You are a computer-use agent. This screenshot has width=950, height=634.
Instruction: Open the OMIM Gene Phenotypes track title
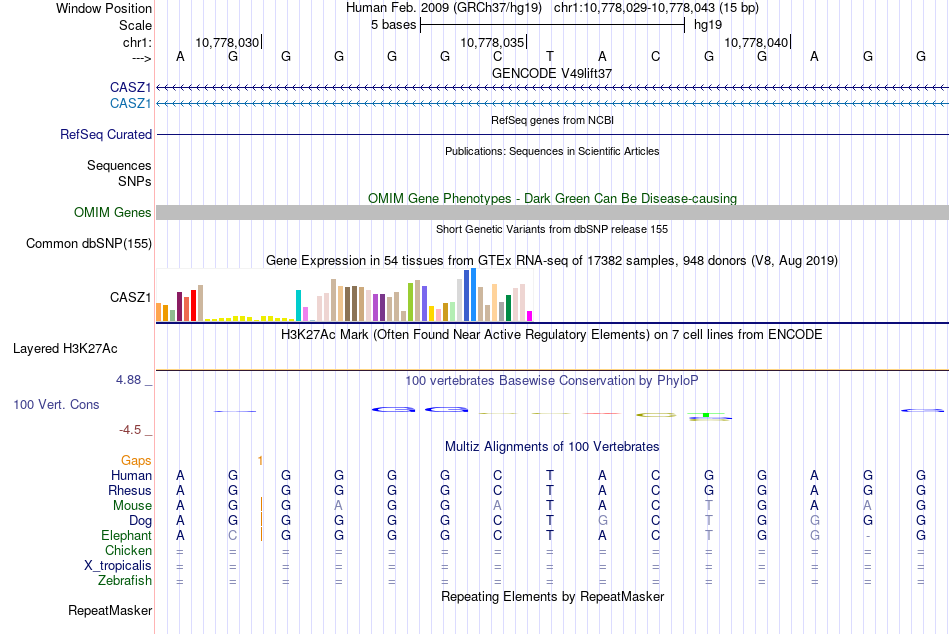[552, 198]
